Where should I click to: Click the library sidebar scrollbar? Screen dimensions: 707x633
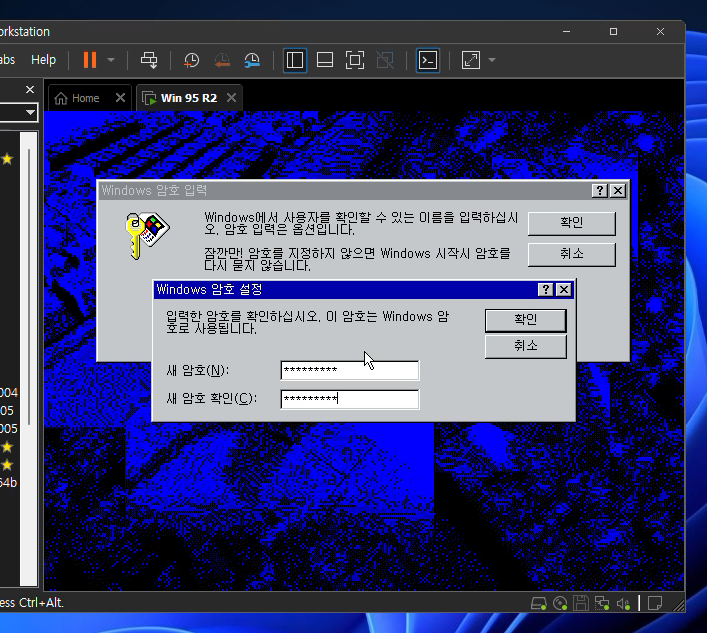click(x=29, y=286)
